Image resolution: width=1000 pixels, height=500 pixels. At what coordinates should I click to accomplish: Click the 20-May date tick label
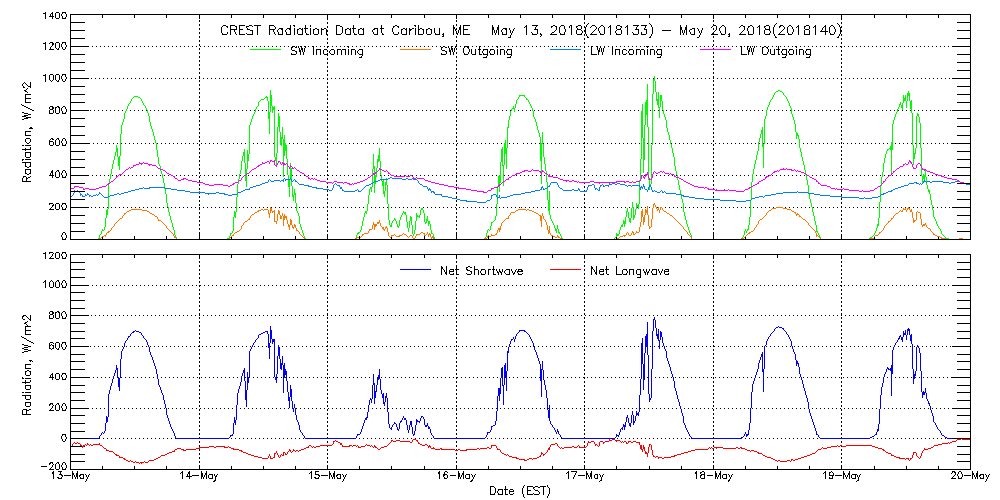click(x=968, y=477)
